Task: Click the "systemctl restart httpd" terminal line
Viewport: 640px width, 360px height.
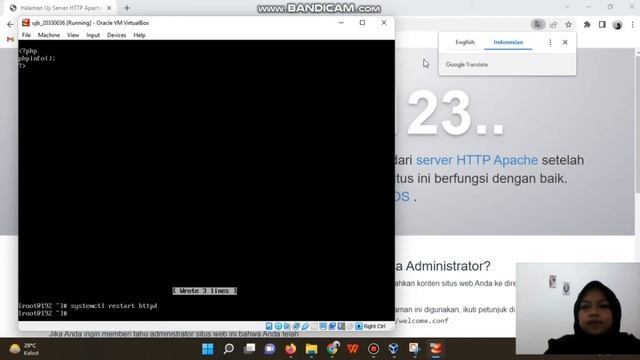Action: pyautogui.click(x=114, y=306)
